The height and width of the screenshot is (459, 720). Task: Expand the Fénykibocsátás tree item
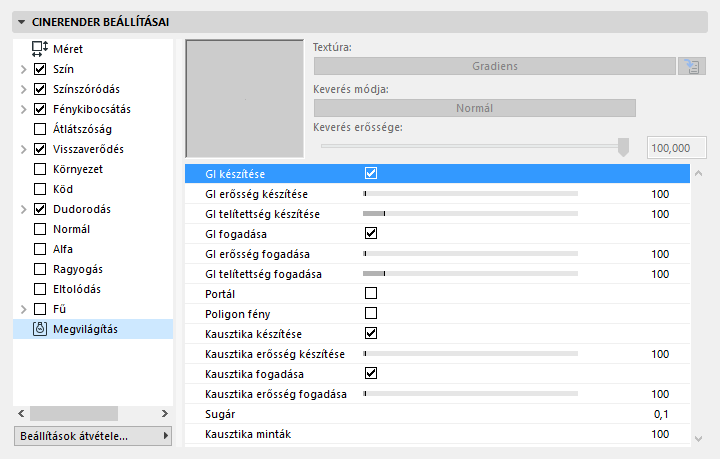point(23,109)
